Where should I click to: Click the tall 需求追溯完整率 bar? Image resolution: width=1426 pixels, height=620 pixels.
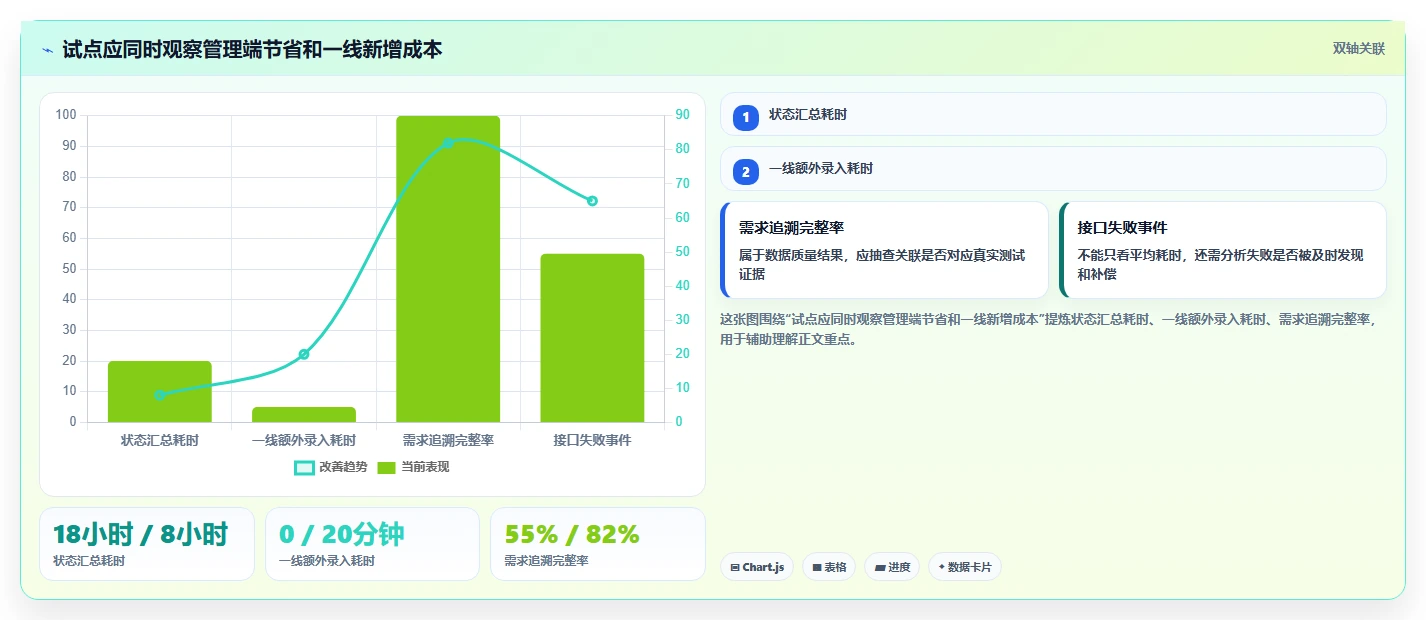click(x=448, y=269)
